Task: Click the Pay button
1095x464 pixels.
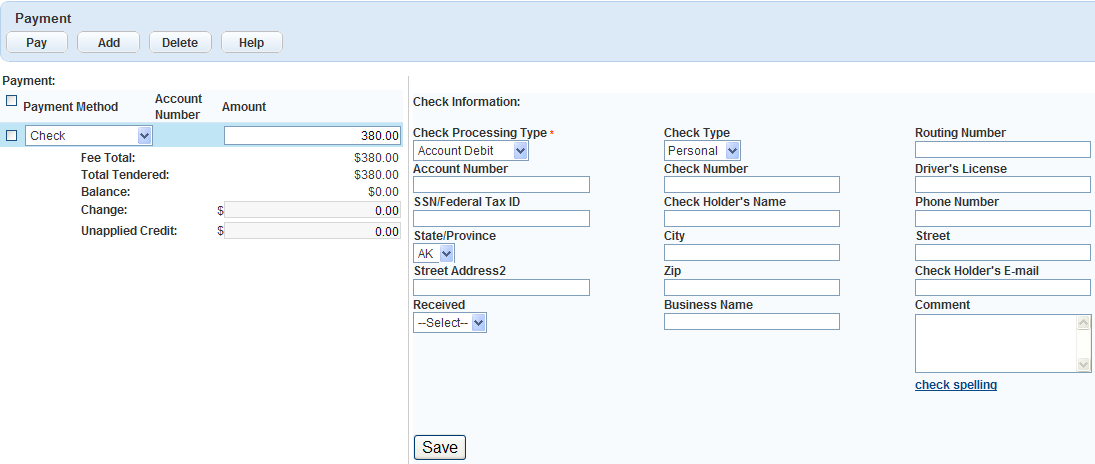Action: click(37, 43)
